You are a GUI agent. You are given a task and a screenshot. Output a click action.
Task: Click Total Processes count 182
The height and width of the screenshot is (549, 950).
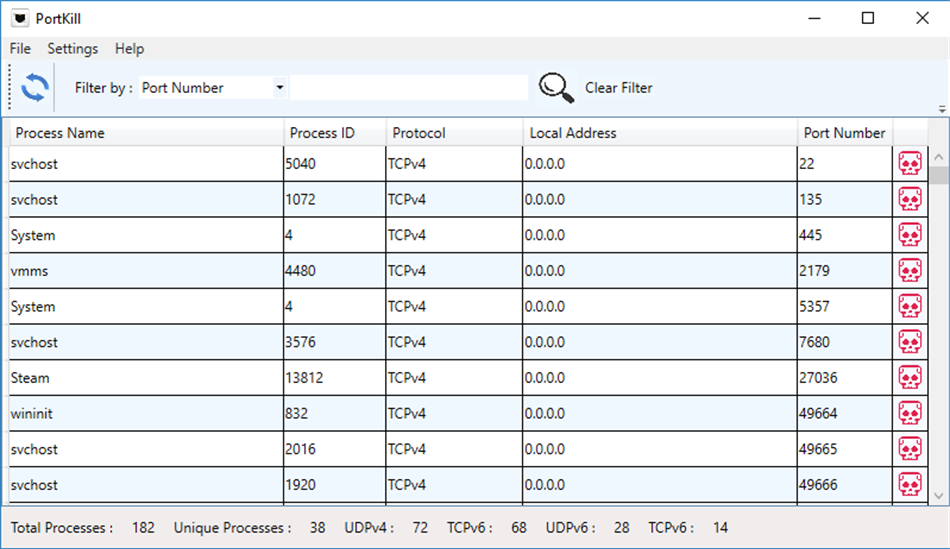pyautogui.click(x=143, y=528)
